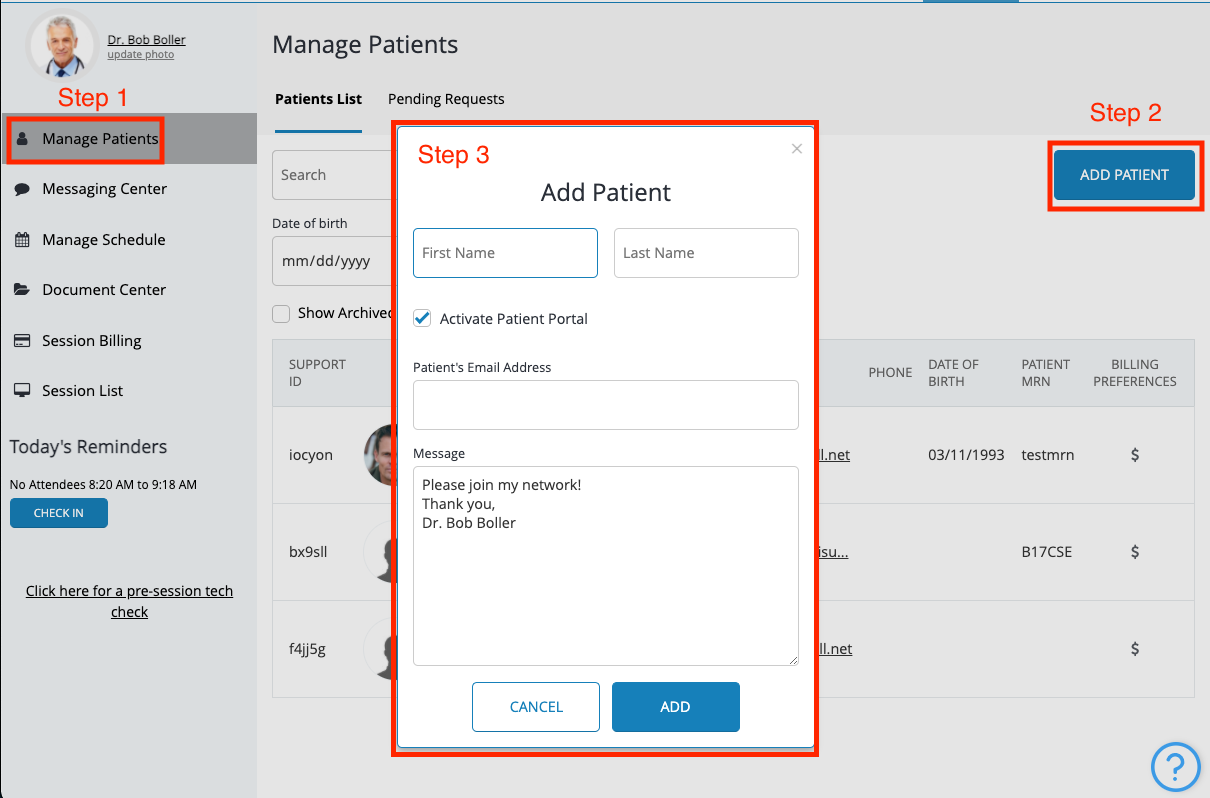Image resolution: width=1210 pixels, height=798 pixels.
Task: Close the Add Patient dialog
Action: click(797, 149)
